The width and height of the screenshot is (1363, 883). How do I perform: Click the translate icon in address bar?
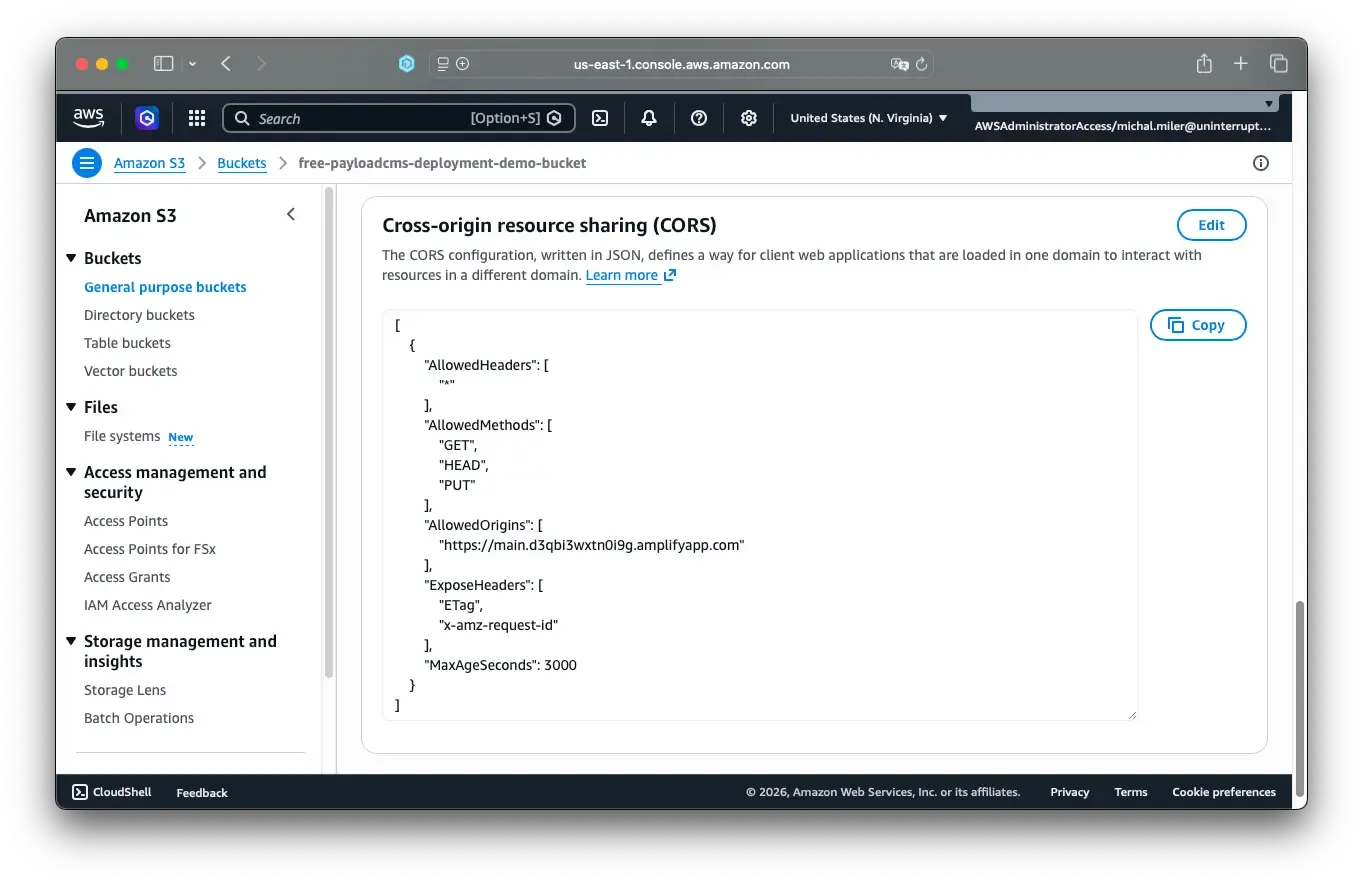pos(899,64)
